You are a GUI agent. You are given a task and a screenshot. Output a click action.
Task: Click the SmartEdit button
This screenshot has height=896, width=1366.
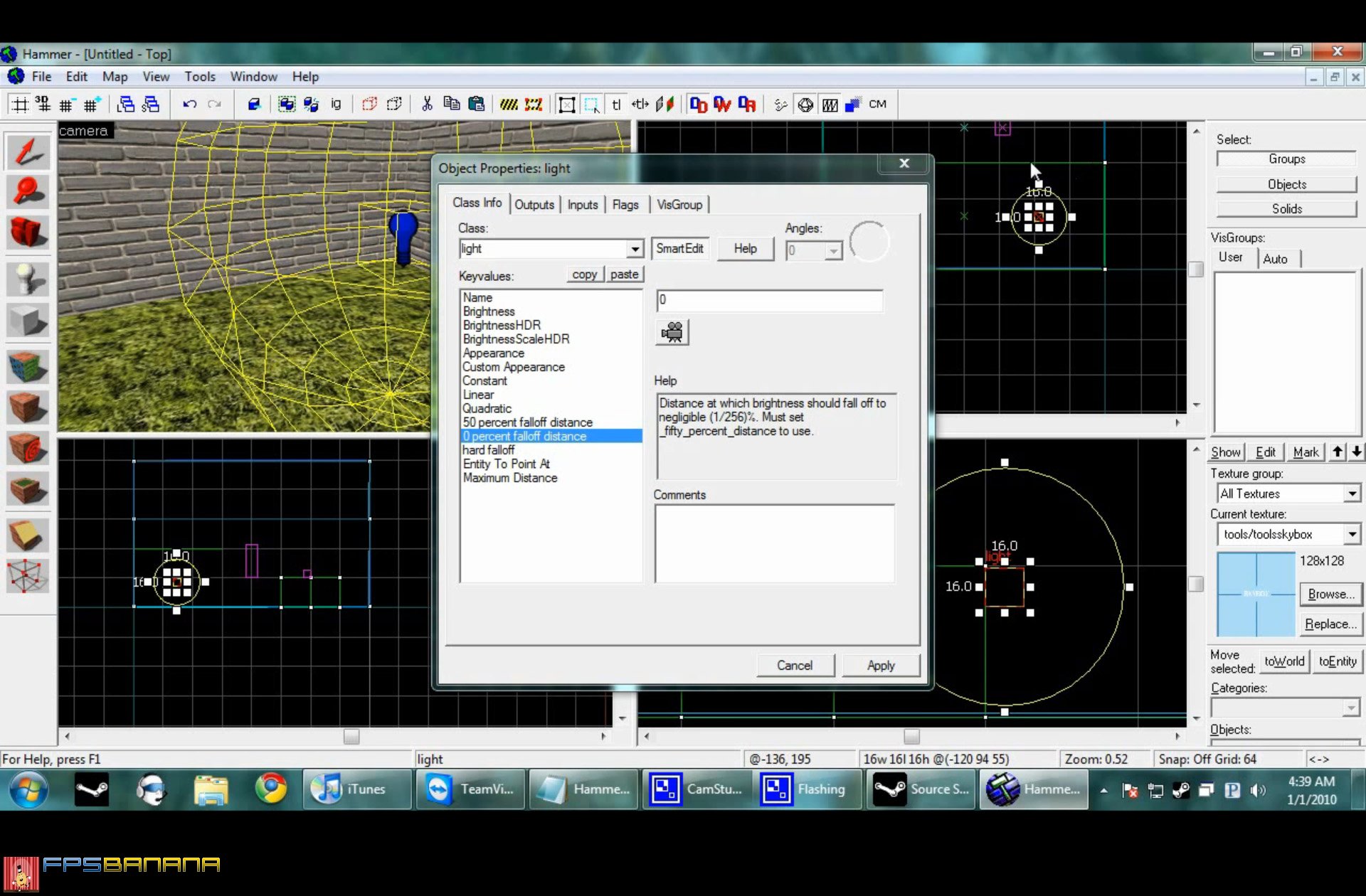(679, 249)
